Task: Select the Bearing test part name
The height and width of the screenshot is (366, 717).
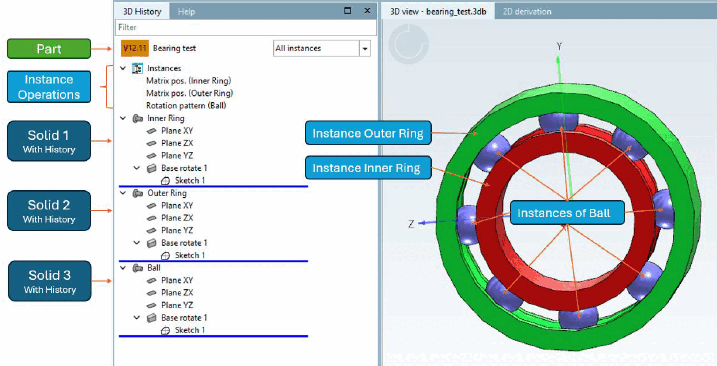Action: (174, 48)
